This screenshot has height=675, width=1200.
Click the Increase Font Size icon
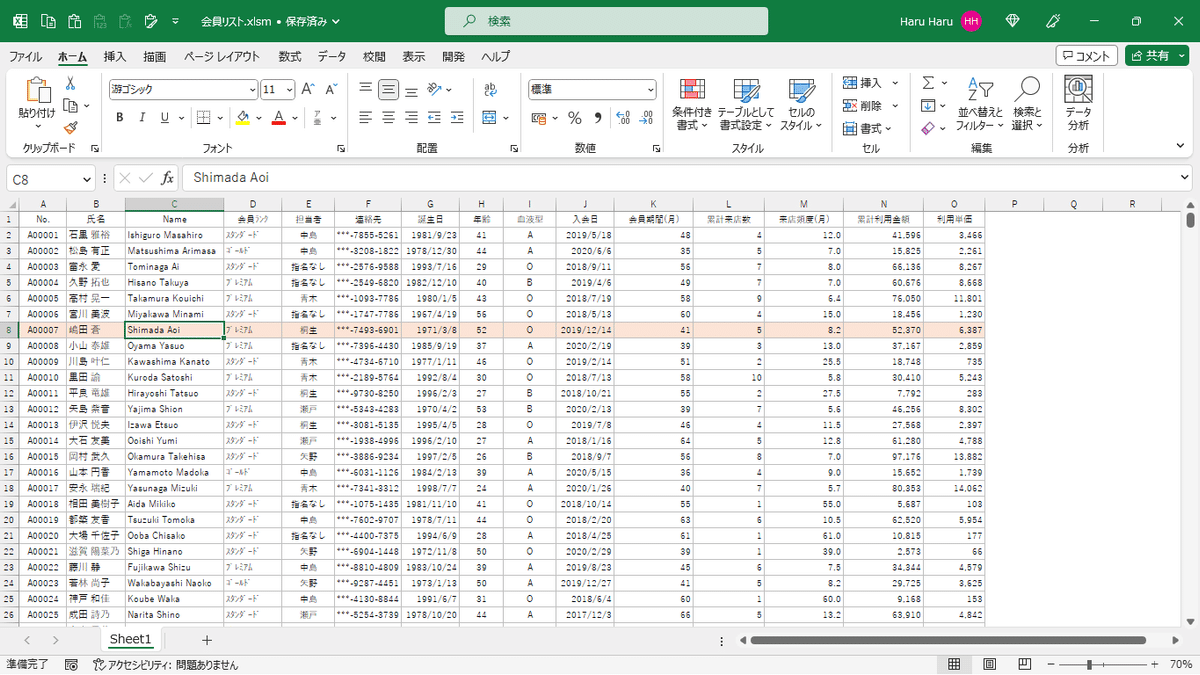click(x=307, y=89)
